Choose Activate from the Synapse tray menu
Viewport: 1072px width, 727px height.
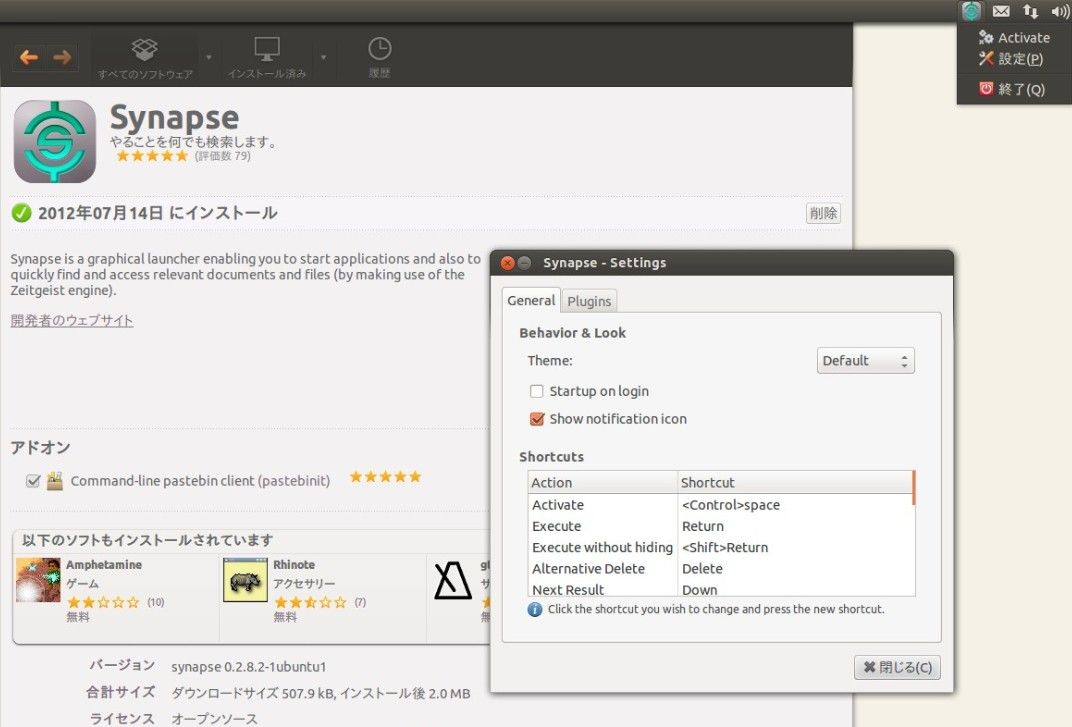pos(1014,38)
